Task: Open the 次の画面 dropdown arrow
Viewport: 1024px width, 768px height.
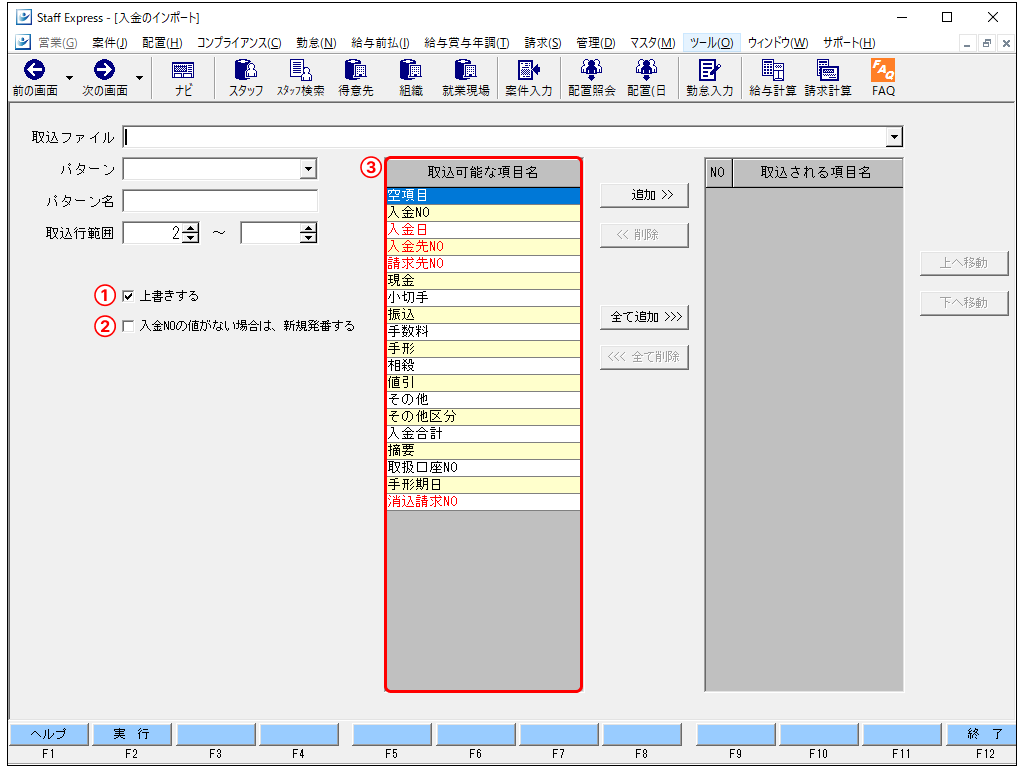Action: 139,76
